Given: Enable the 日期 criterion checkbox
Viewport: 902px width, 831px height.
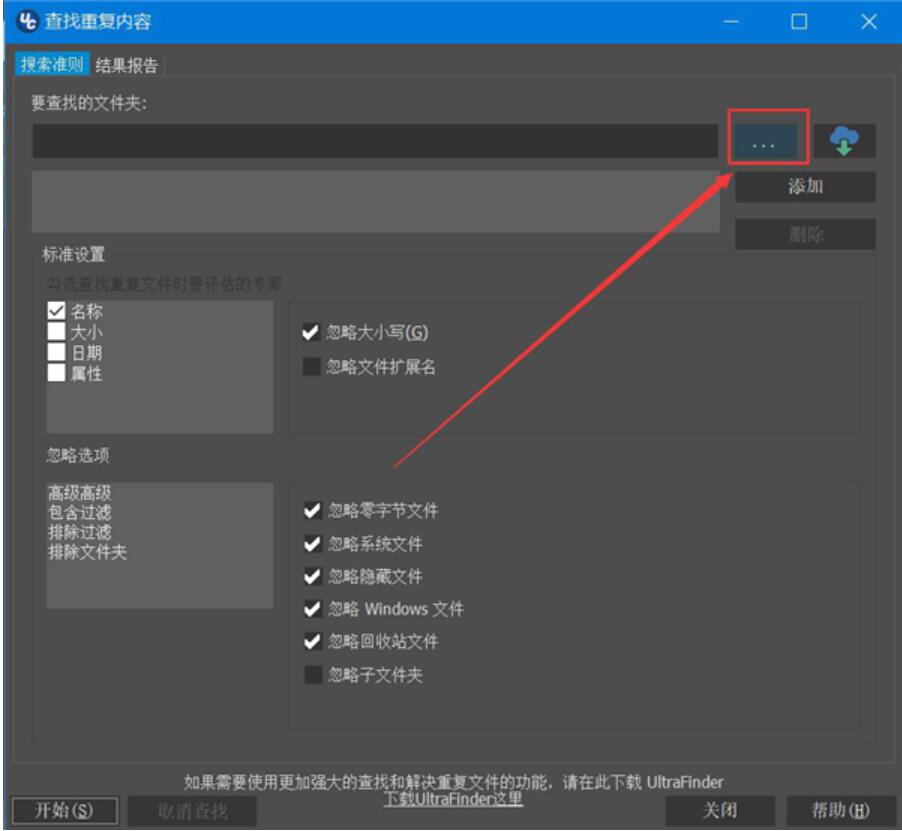Looking at the screenshot, I should [x=56, y=353].
